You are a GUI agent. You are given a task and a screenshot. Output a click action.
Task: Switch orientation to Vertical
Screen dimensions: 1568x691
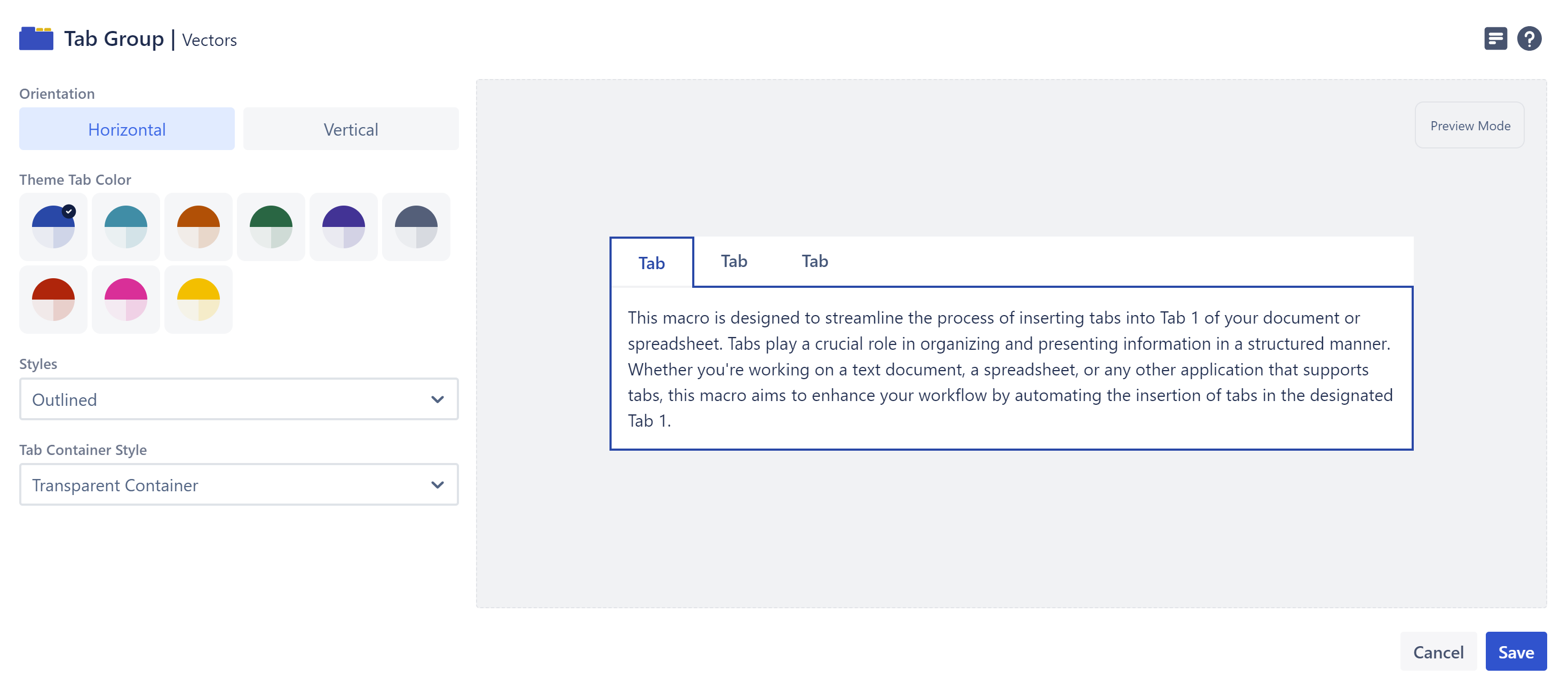tap(351, 129)
